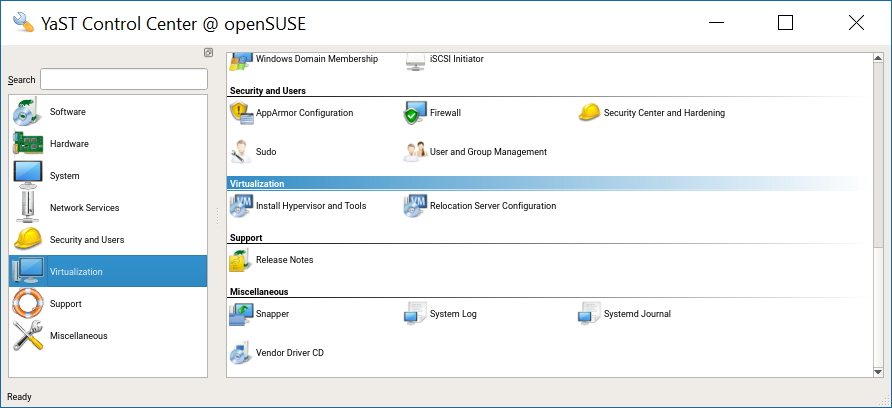Click the Security and Users hardhat icon in sidebar
The height and width of the screenshot is (408, 892).
click(x=27, y=239)
